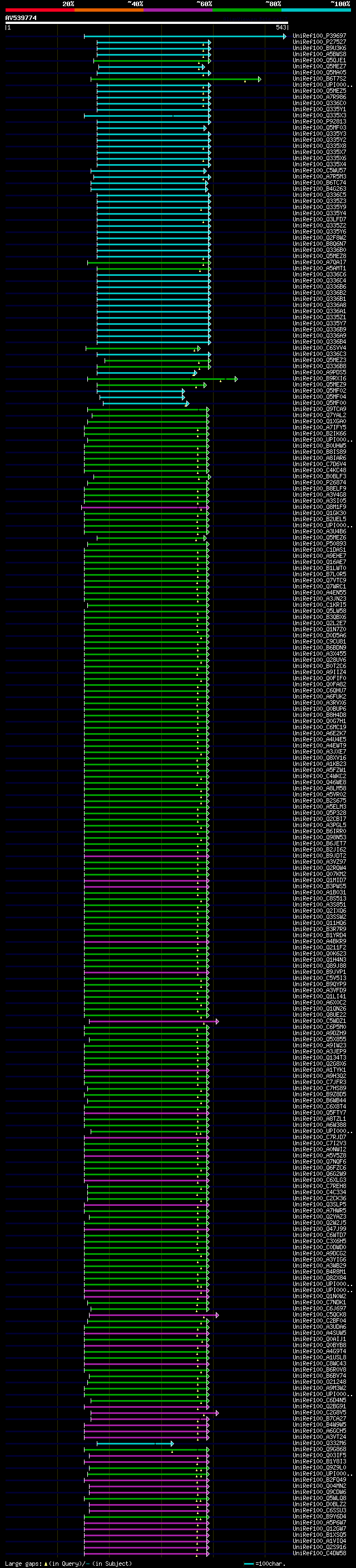
Task: Click the Large gaps legend text
Action: point(68,1564)
